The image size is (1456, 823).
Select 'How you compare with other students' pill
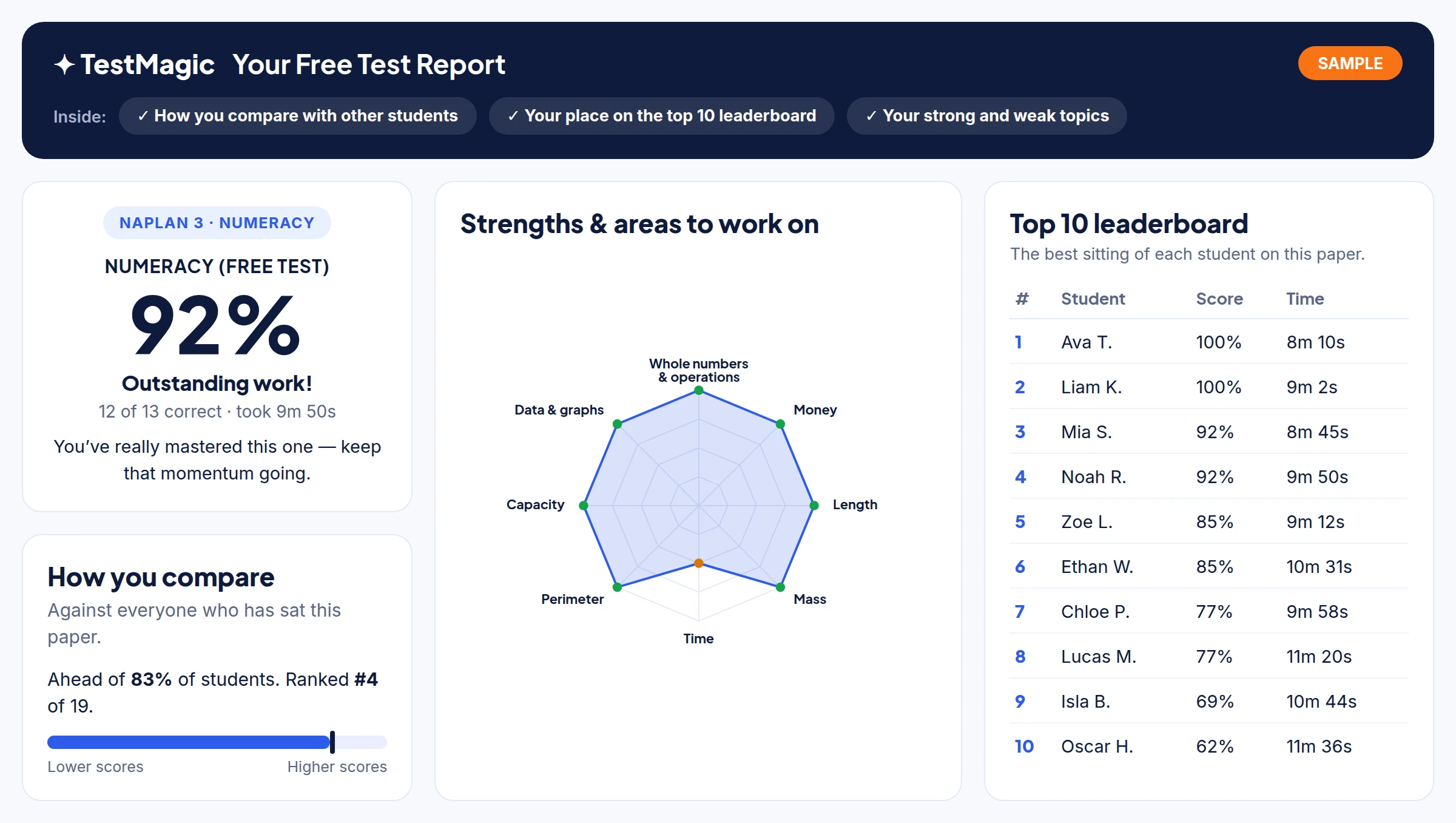298,116
